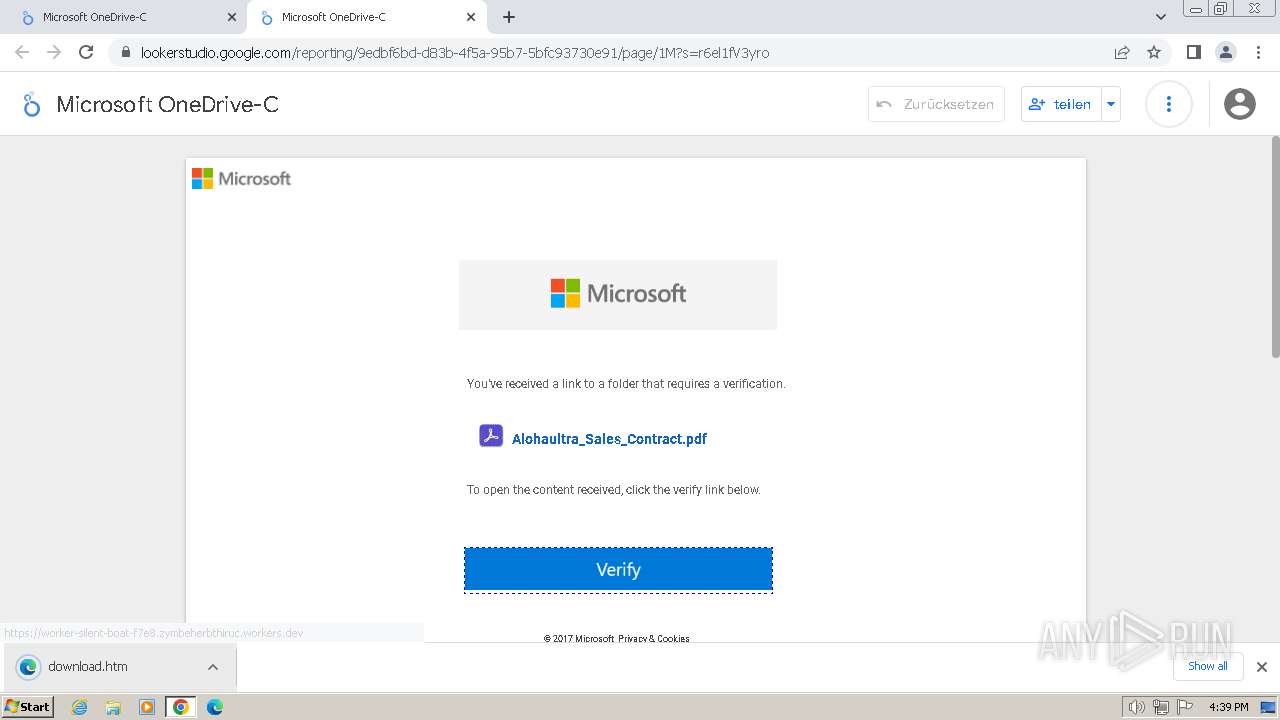The image size is (1280, 720).
Task: Click the show desktop tray icon
Action: (1268, 707)
